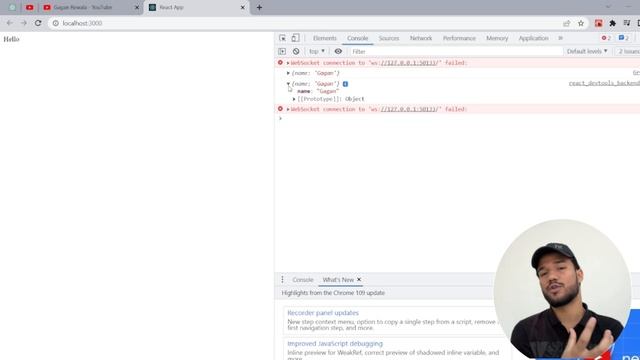Open the Sources tab

coord(389,38)
